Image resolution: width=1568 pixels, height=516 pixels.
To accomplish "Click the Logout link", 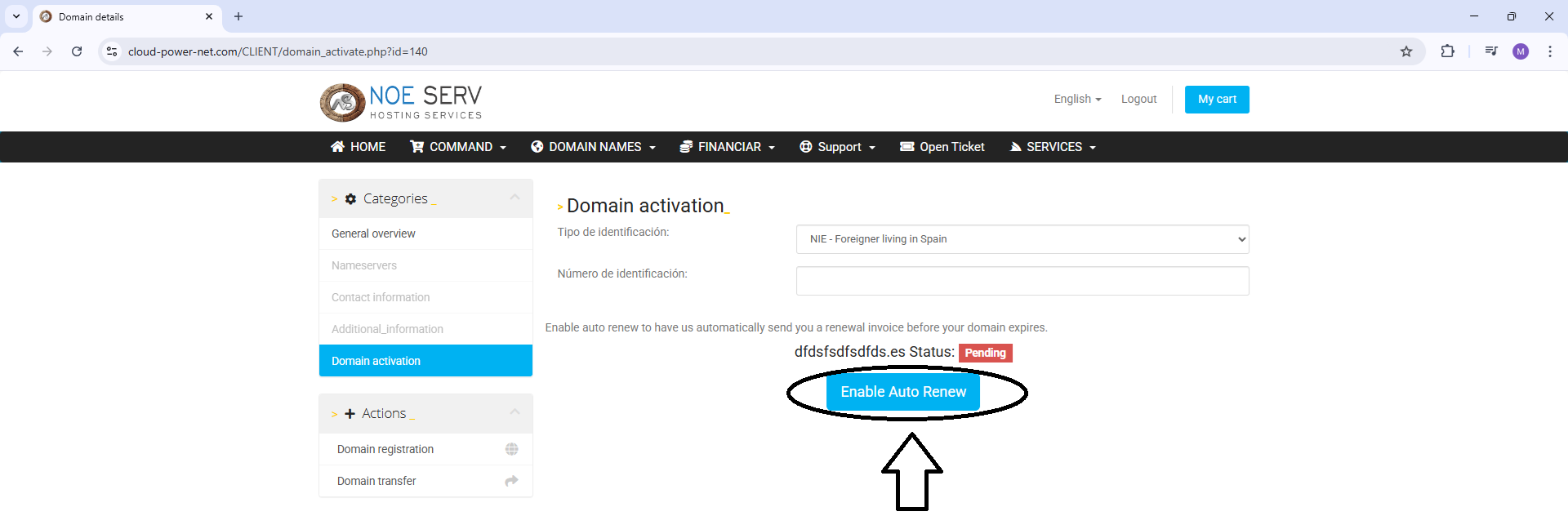I will pyautogui.click(x=1138, y=99).
